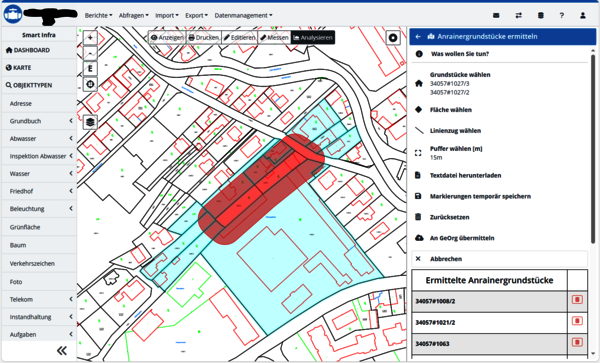
Task: Click the swap arrows icon in the header
Action: pos(518,15)
